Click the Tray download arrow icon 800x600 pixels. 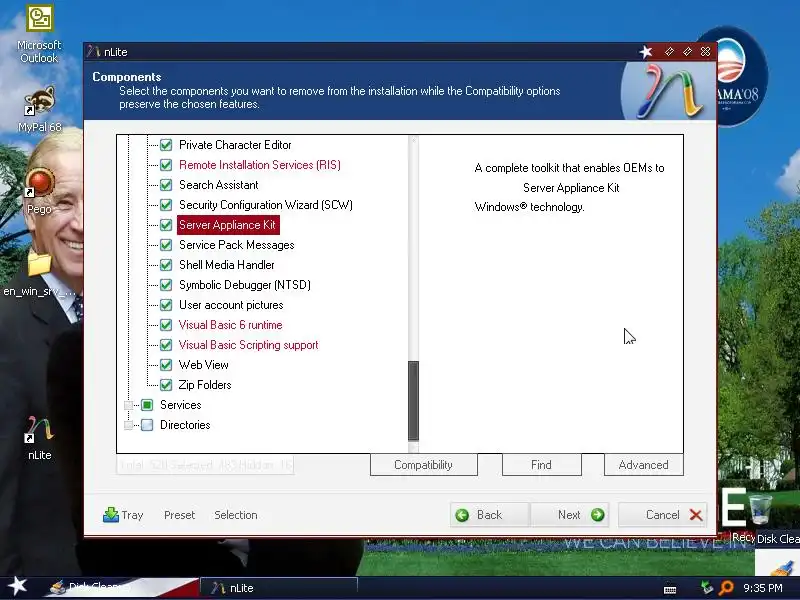pos(110,515)
